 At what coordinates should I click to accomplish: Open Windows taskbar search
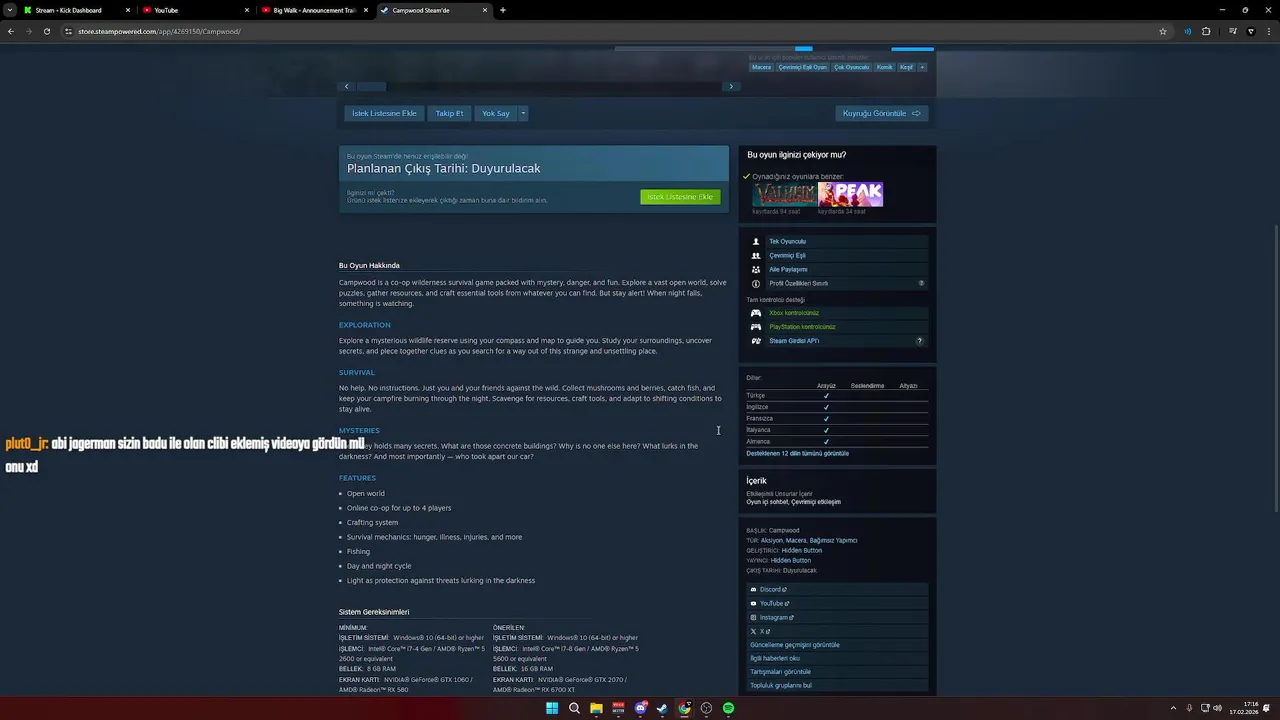pos(574,708)
